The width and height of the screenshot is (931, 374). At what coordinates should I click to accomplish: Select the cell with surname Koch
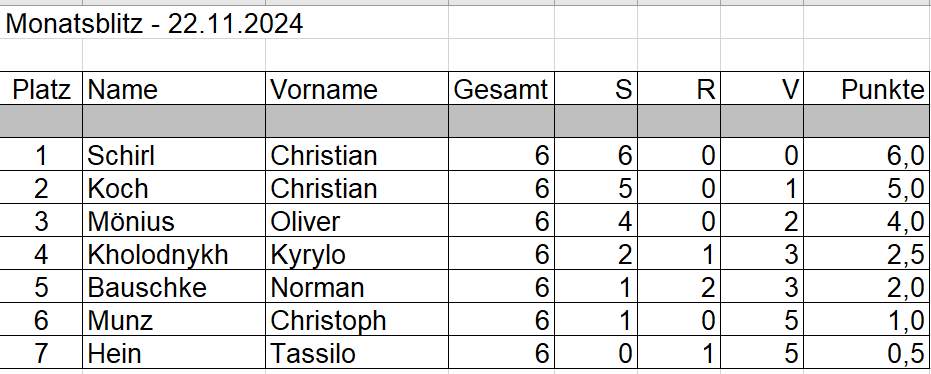click(173, 188)
